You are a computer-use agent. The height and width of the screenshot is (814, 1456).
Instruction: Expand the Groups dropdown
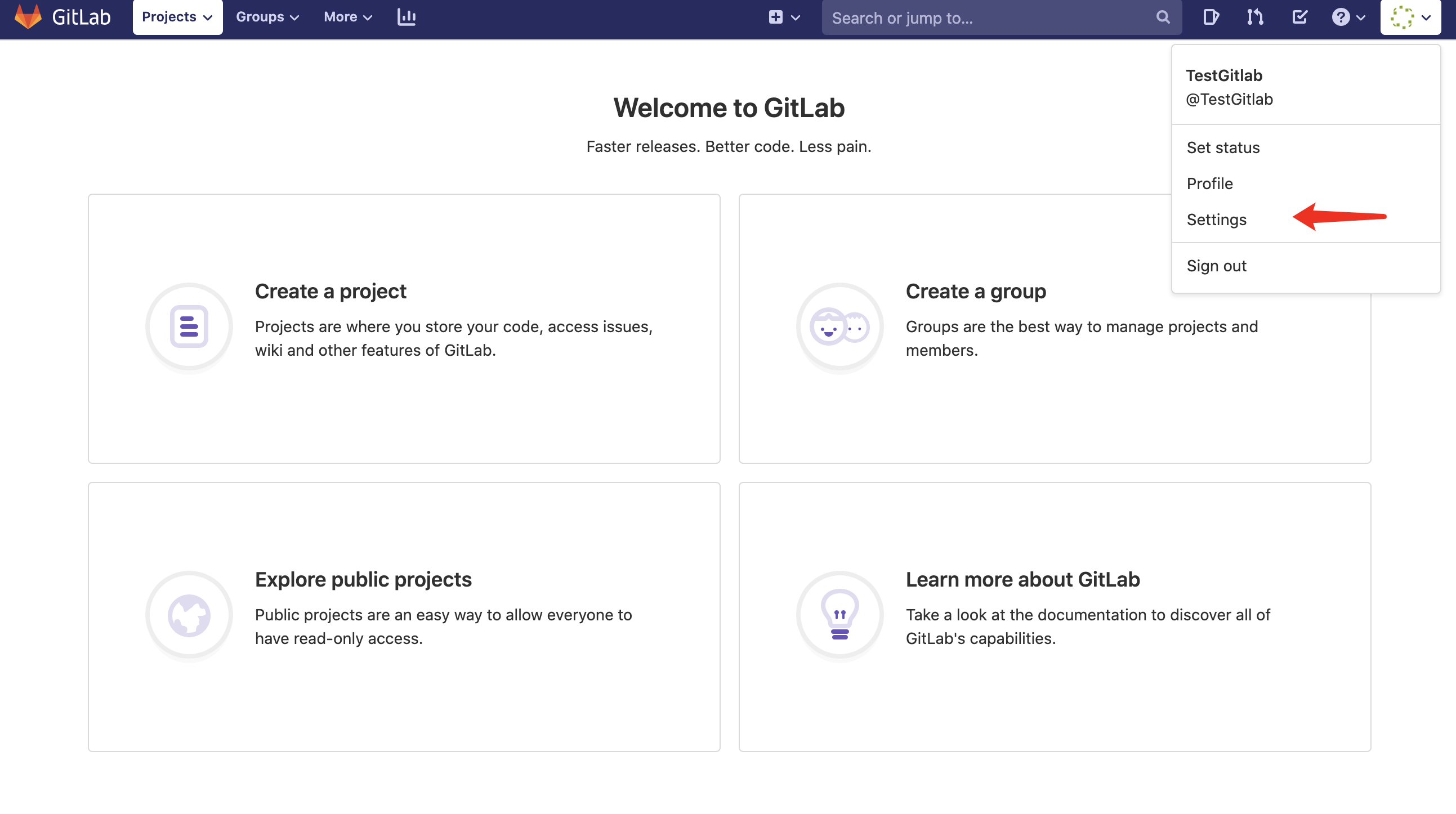[x=267, y=17]
